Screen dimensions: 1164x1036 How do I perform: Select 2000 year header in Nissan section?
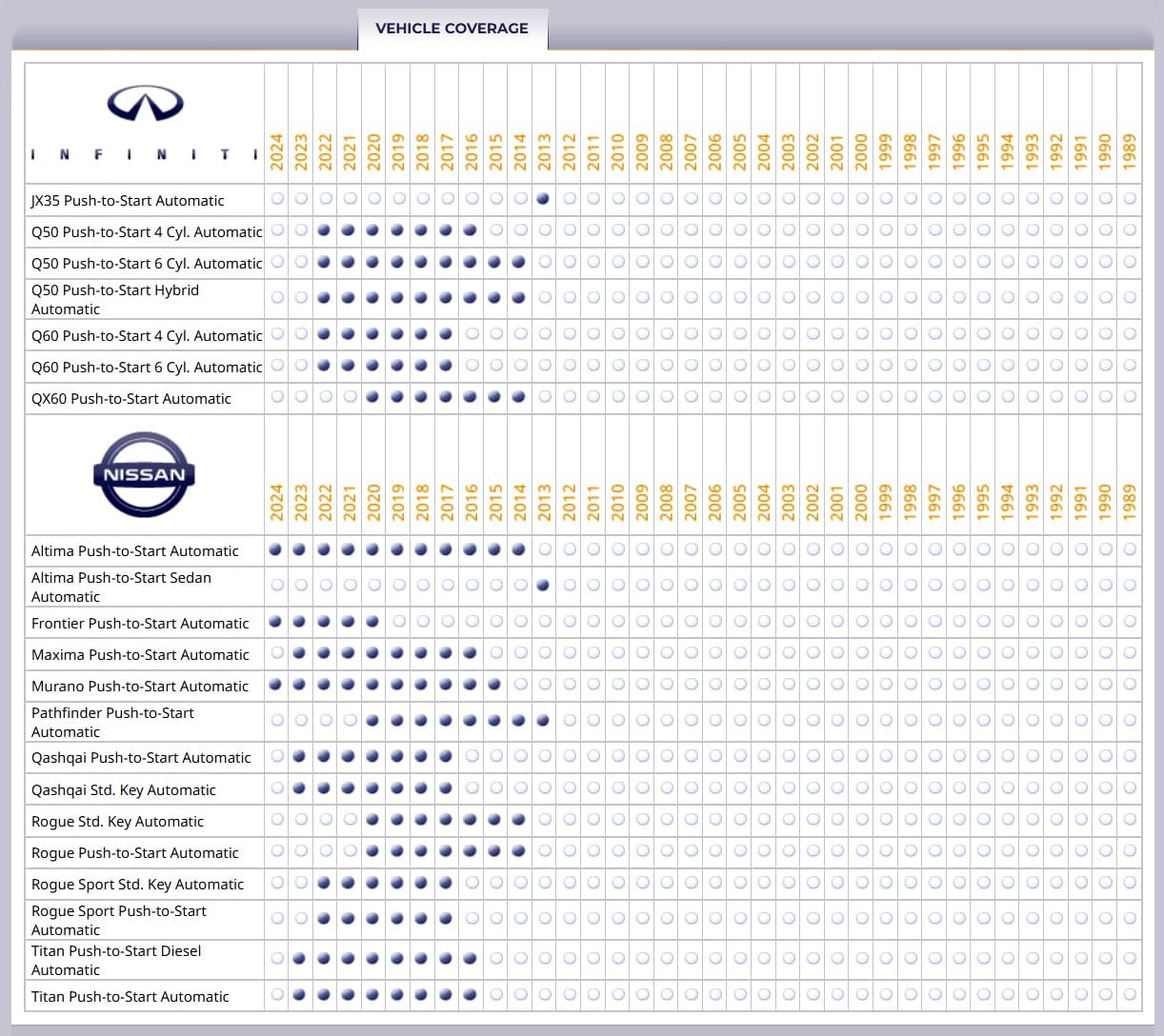point(861,503)
